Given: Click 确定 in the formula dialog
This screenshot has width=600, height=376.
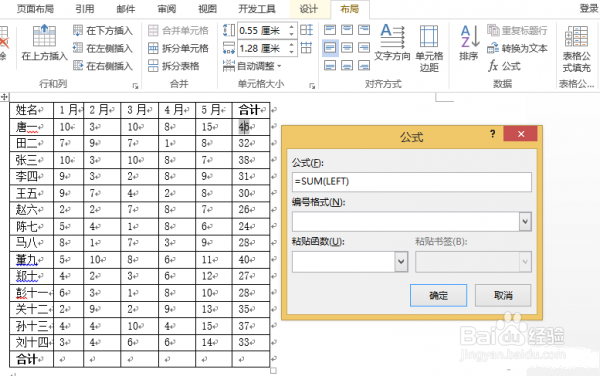Looking at the screenshot, I should (x=438, y=295).
